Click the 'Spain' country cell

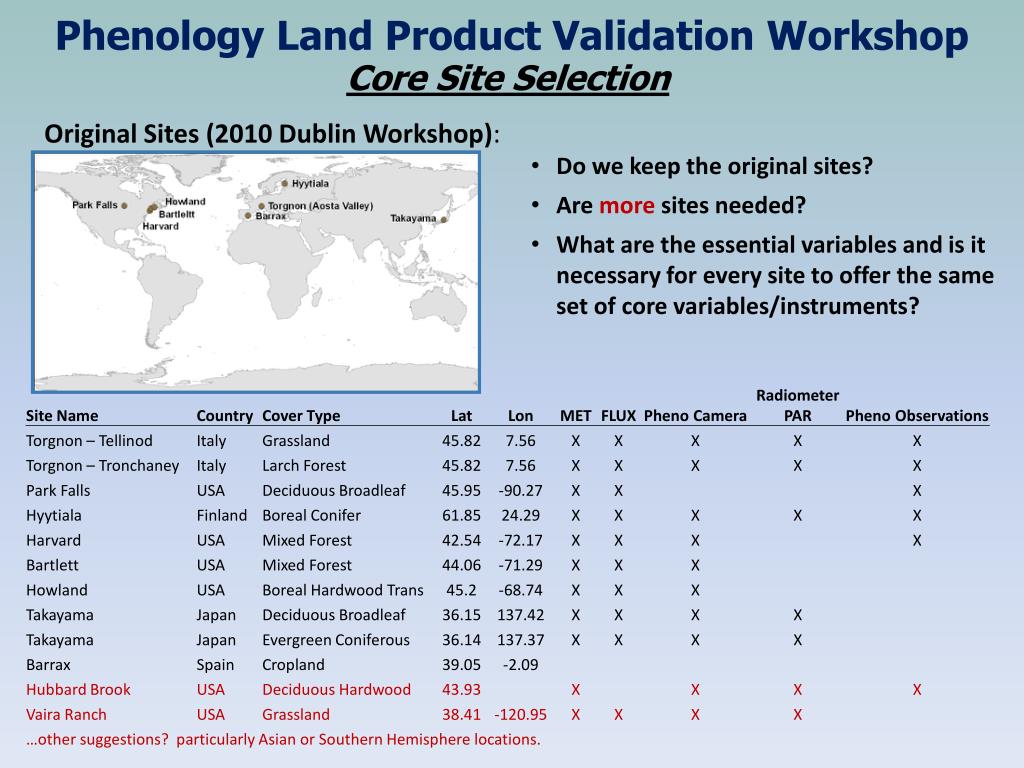pos(215,665)
